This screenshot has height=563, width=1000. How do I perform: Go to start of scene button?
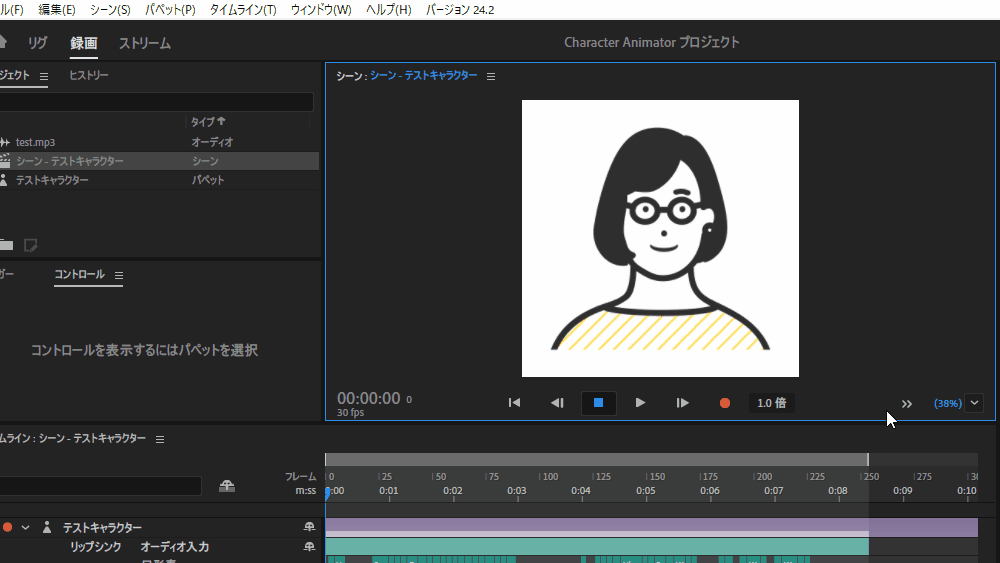(514, 403)
